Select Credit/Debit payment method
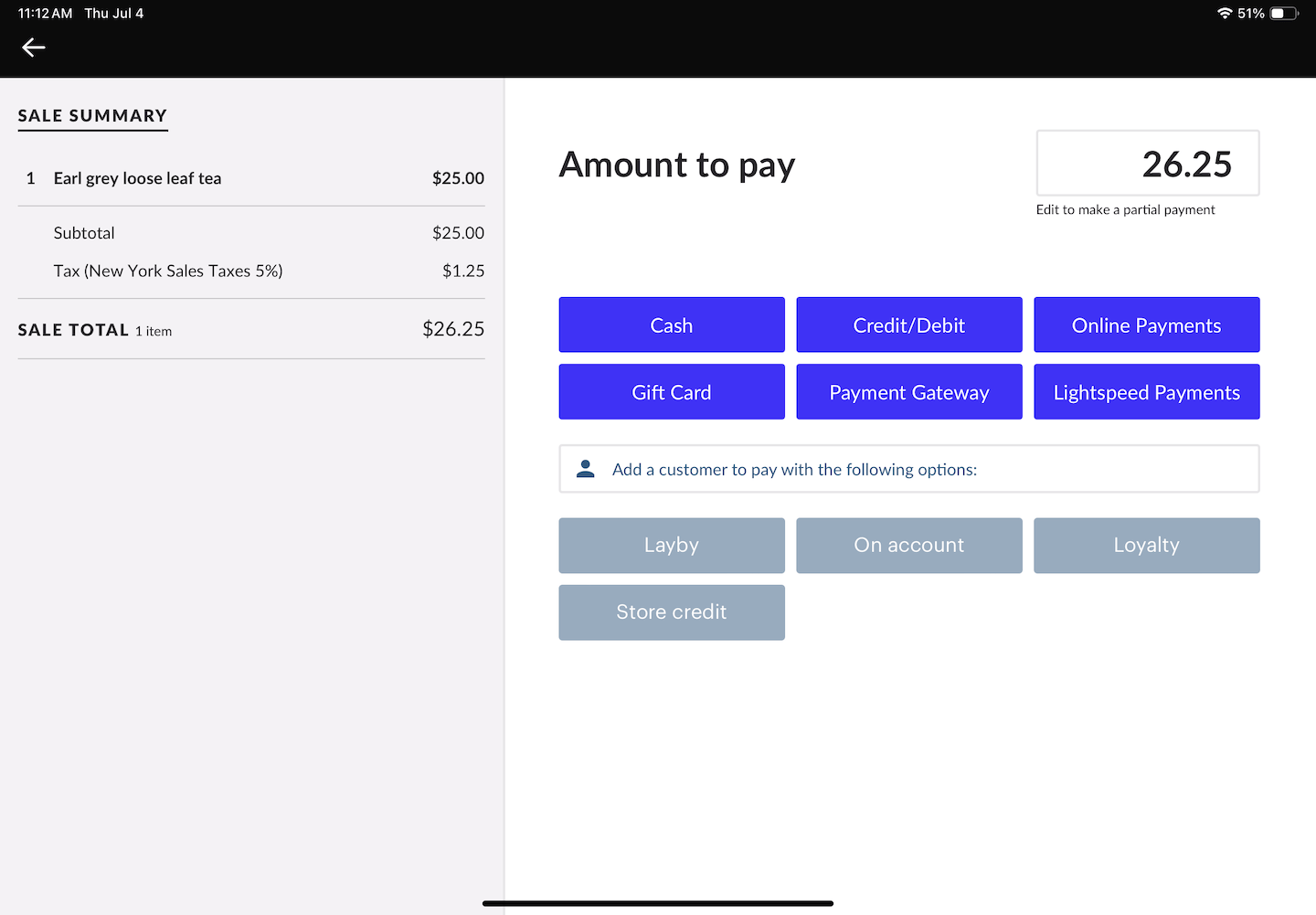This screenshot has height=915, width=1316. click(908, 325)
